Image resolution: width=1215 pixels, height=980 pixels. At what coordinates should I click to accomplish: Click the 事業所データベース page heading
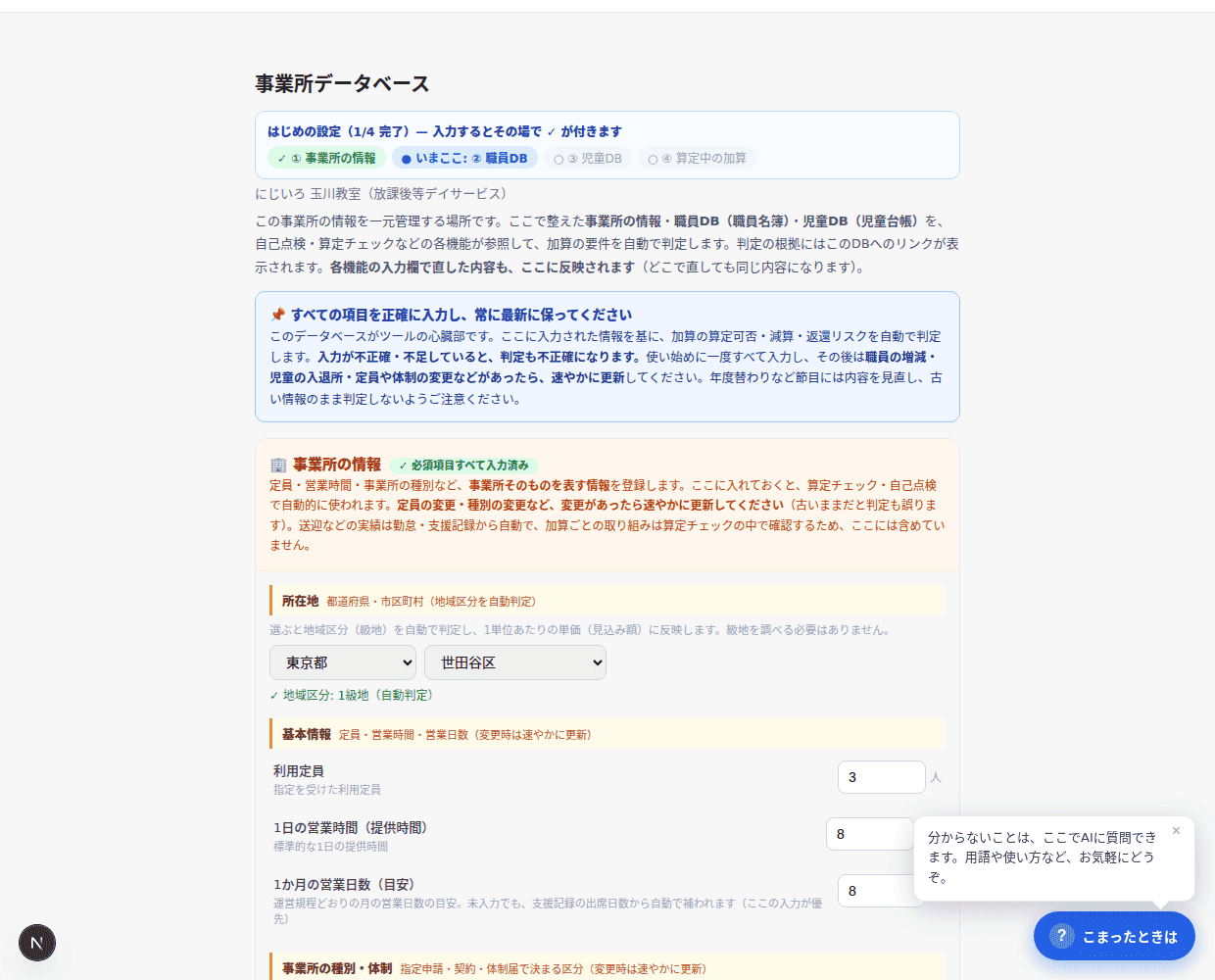pos(342,83)
